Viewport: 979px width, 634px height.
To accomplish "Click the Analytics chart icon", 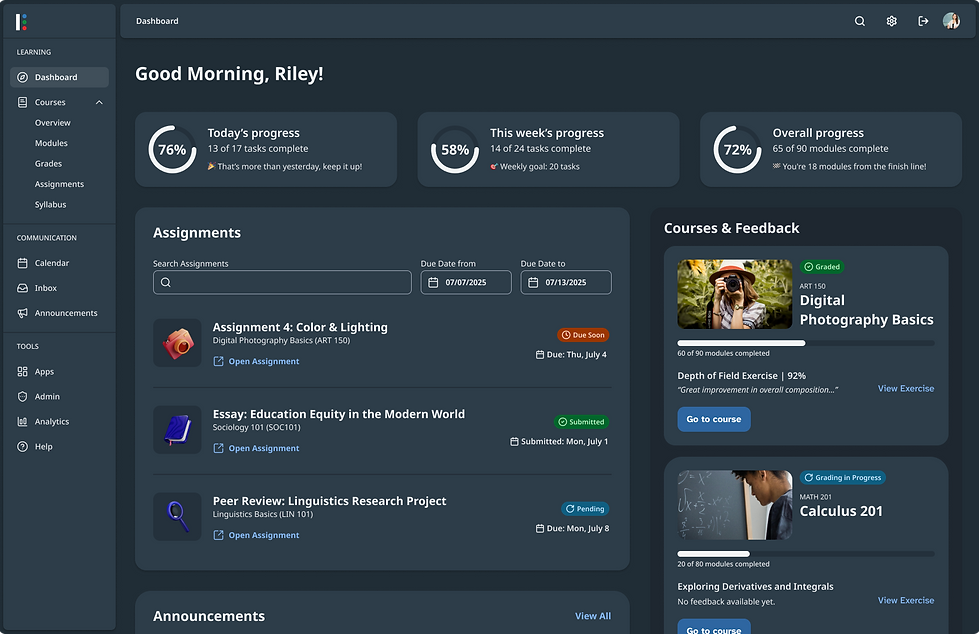I will click(x=22, y=422).
